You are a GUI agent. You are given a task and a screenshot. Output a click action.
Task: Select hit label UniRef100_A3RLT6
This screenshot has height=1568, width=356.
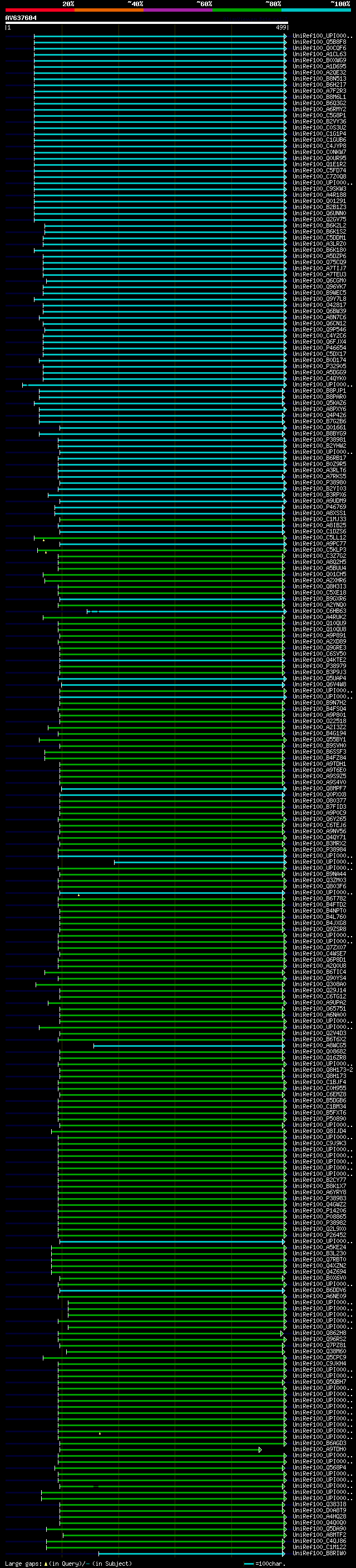(x=319, y=470)
